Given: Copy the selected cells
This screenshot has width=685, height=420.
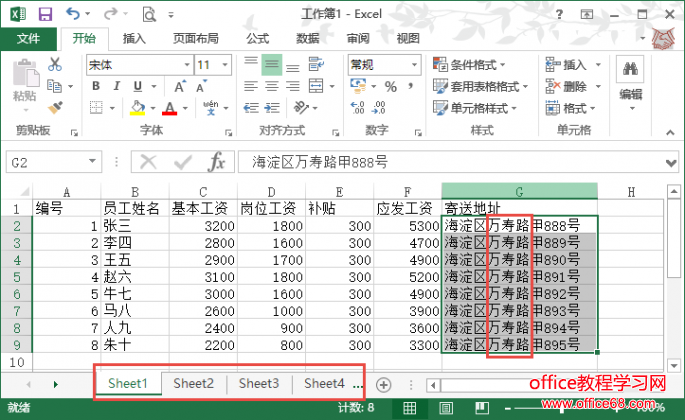Looking at the screenshot, I should tap(54, 86).
